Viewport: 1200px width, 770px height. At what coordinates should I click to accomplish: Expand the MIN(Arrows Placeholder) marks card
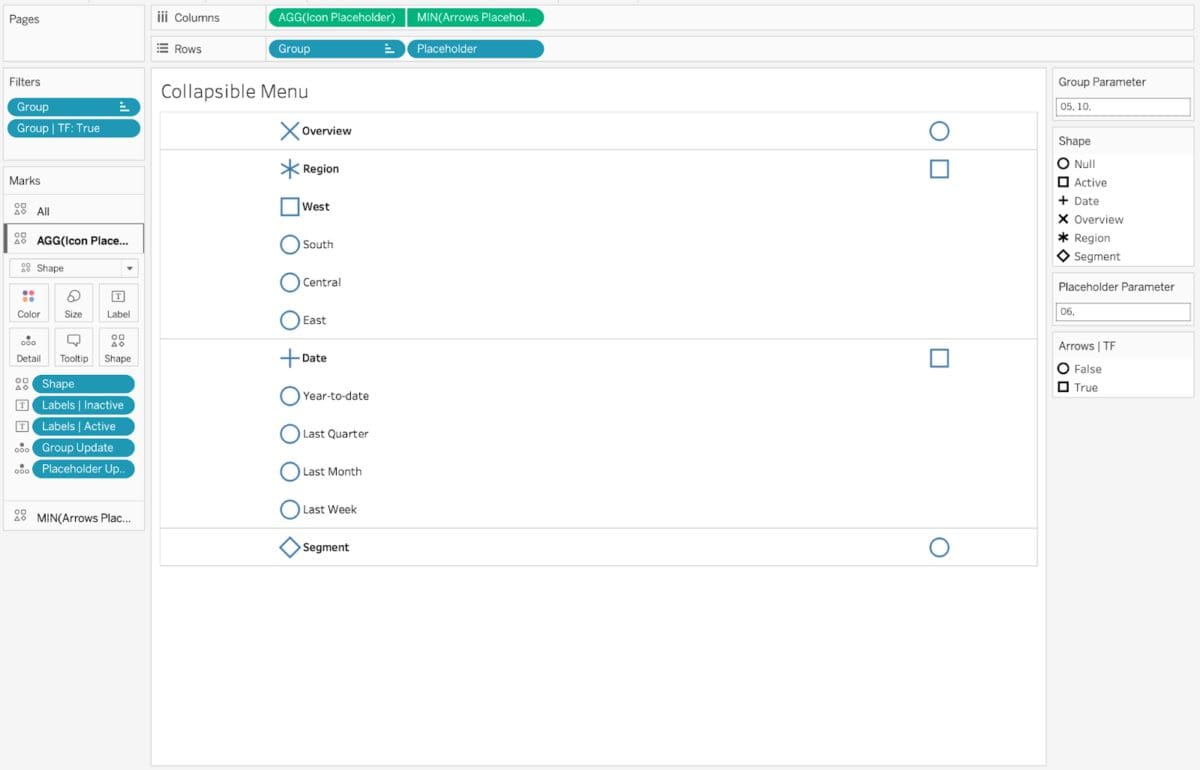coord(73,517)
